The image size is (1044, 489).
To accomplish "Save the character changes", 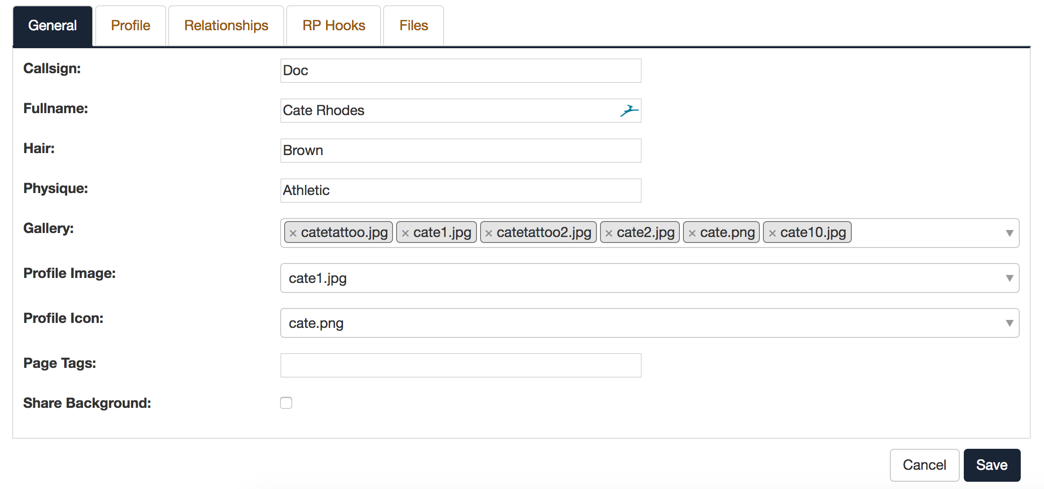I will (x=992, y=465).
